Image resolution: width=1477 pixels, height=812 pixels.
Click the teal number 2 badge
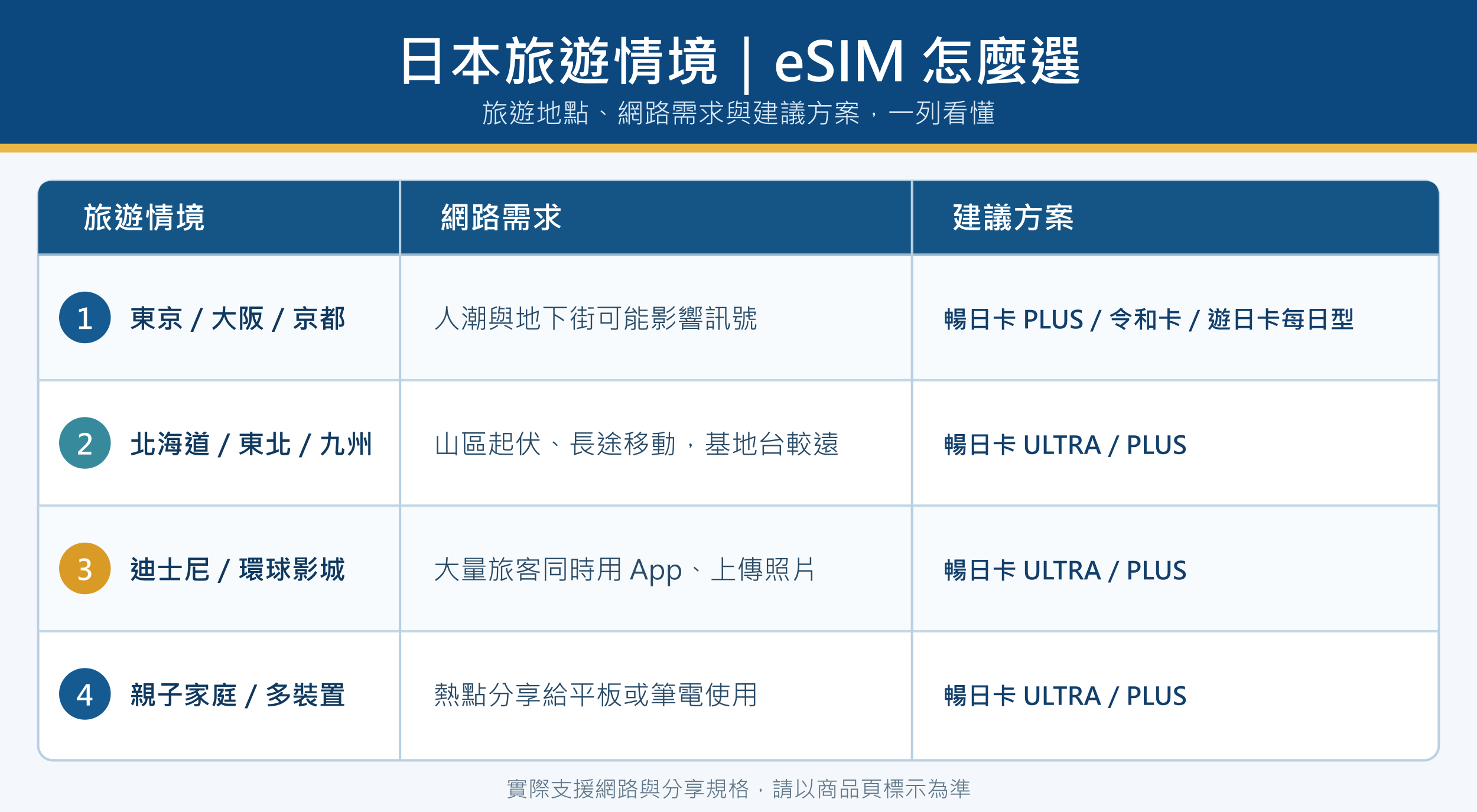coord(85,443)
